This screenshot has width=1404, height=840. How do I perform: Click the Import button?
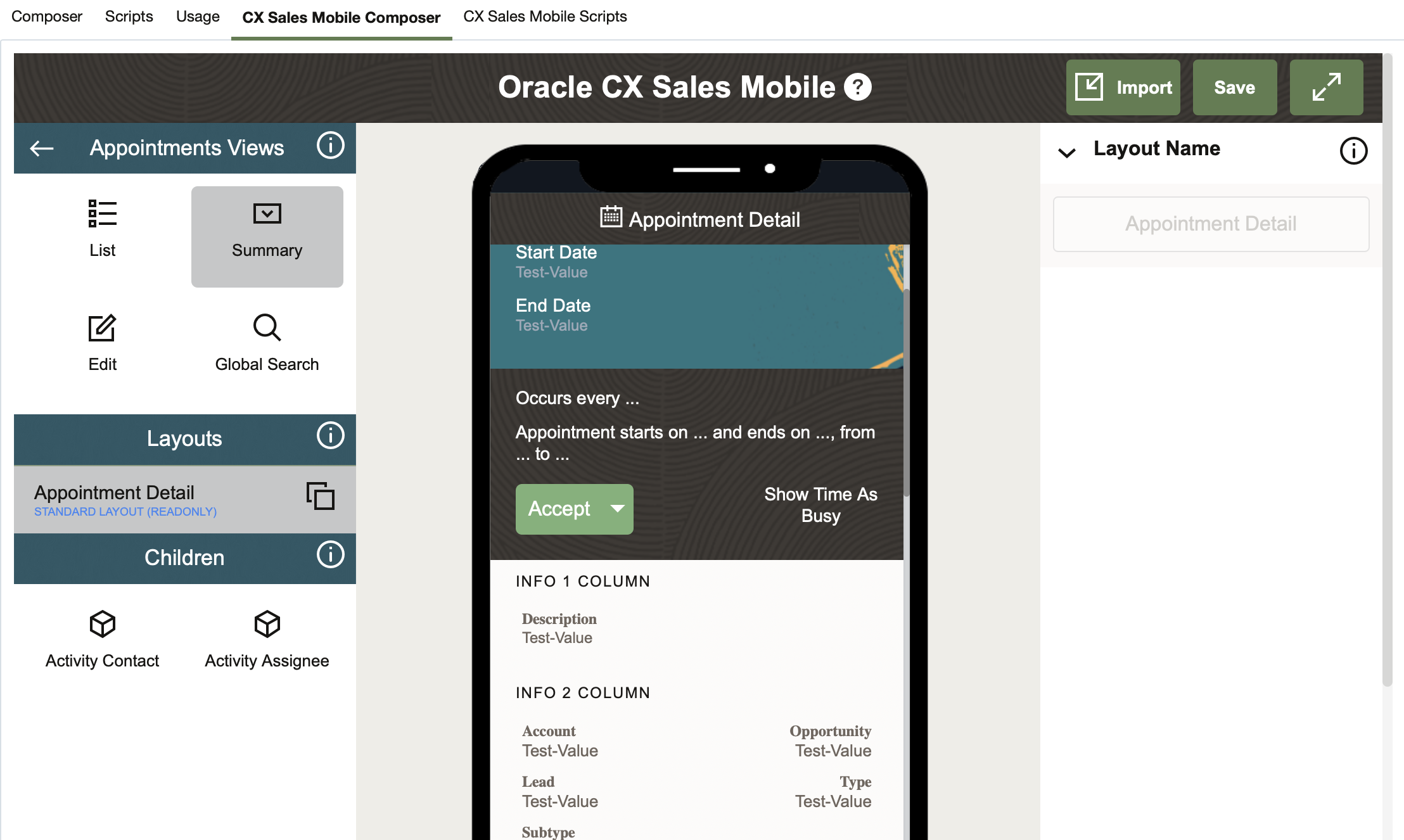1123,87
